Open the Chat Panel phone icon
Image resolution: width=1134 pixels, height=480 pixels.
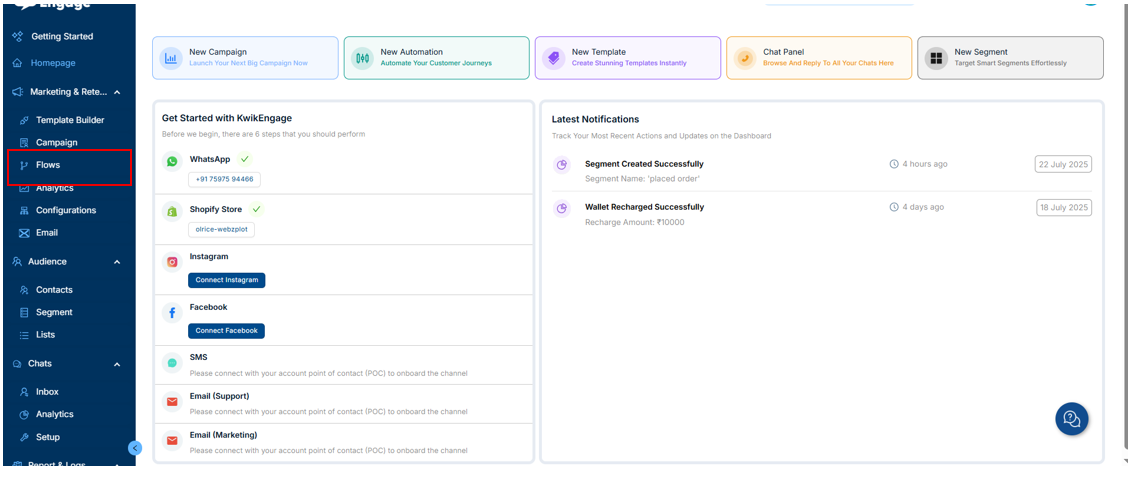(x=744, y=58)
